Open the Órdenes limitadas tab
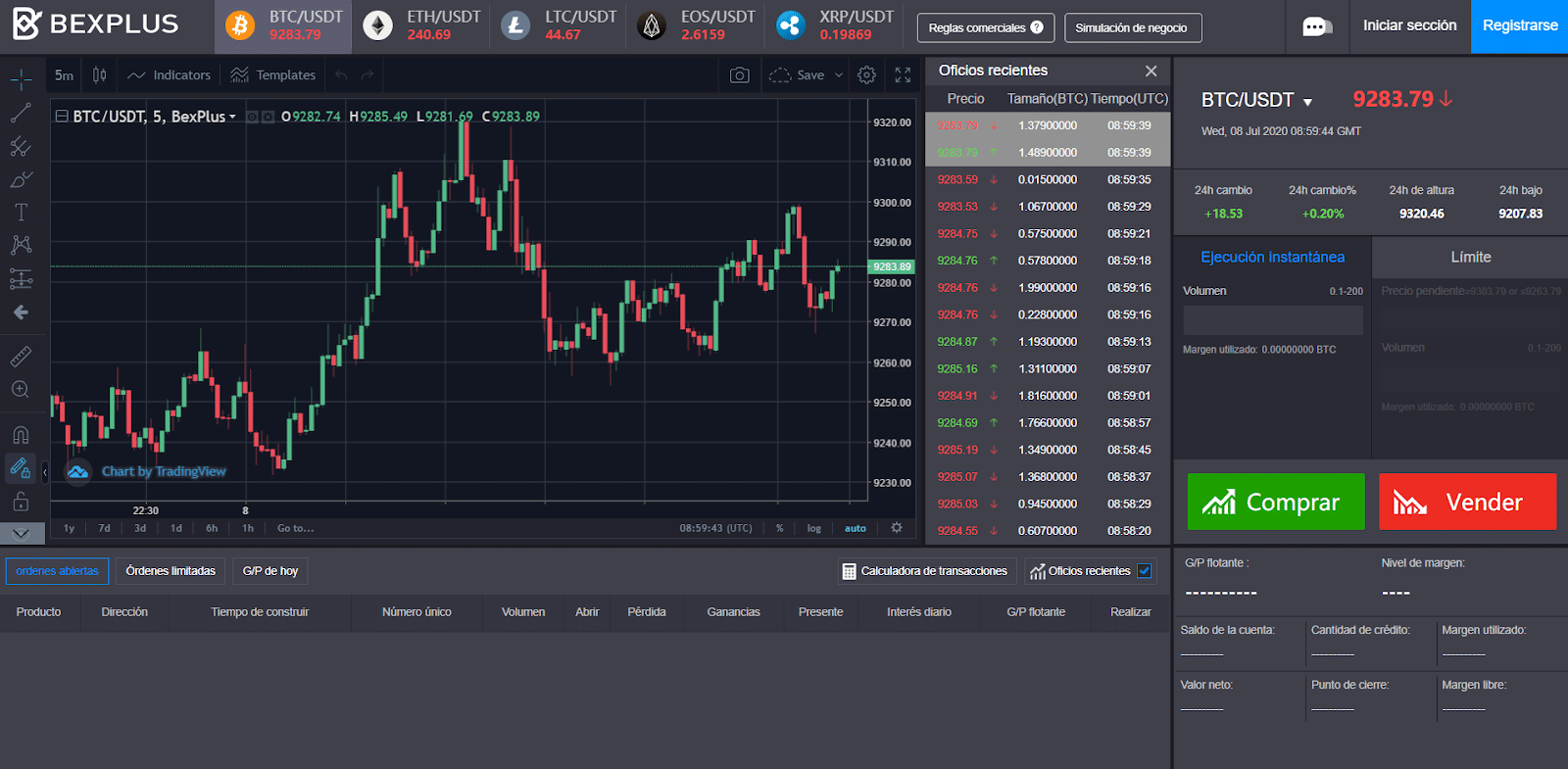1568x769 pixels. click(x=171, y=571)
